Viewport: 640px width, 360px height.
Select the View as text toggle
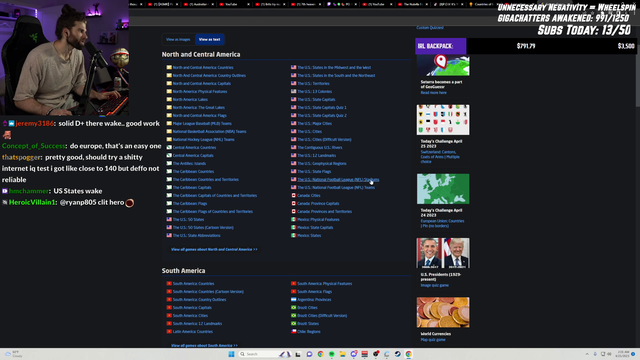209,40
